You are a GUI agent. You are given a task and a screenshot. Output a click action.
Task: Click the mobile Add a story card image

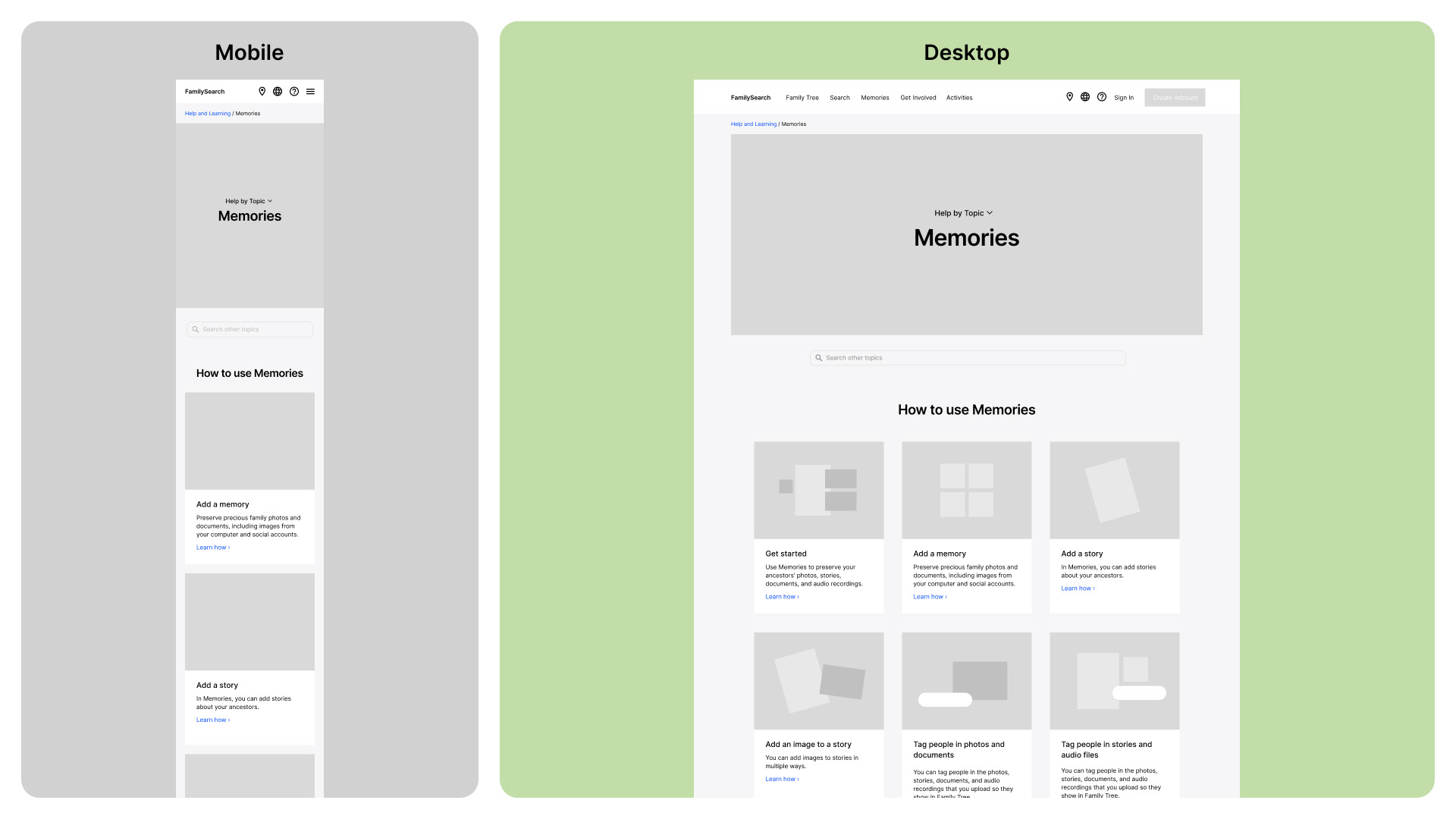249,622
